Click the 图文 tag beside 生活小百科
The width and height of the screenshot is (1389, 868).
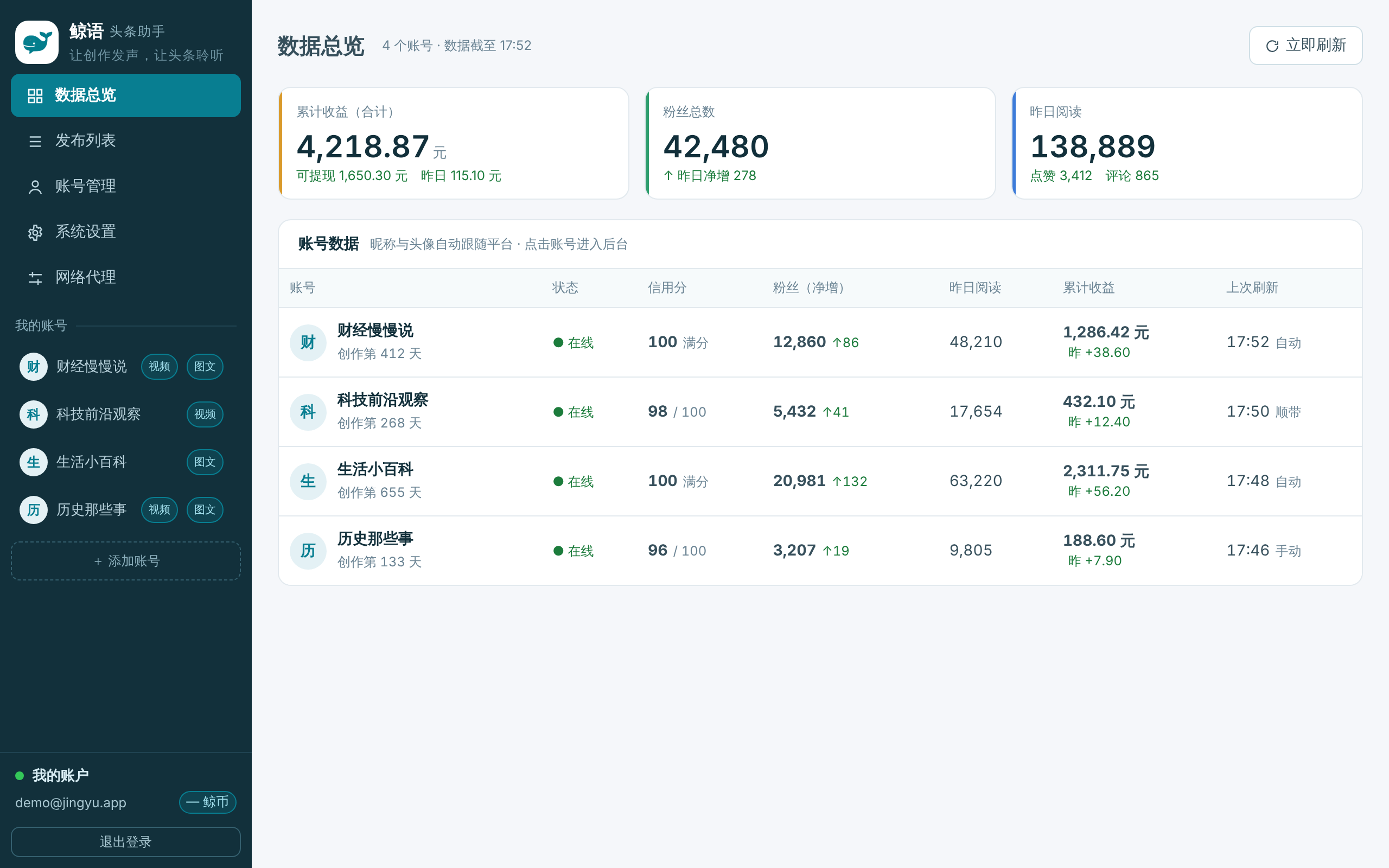pos(205,462)
